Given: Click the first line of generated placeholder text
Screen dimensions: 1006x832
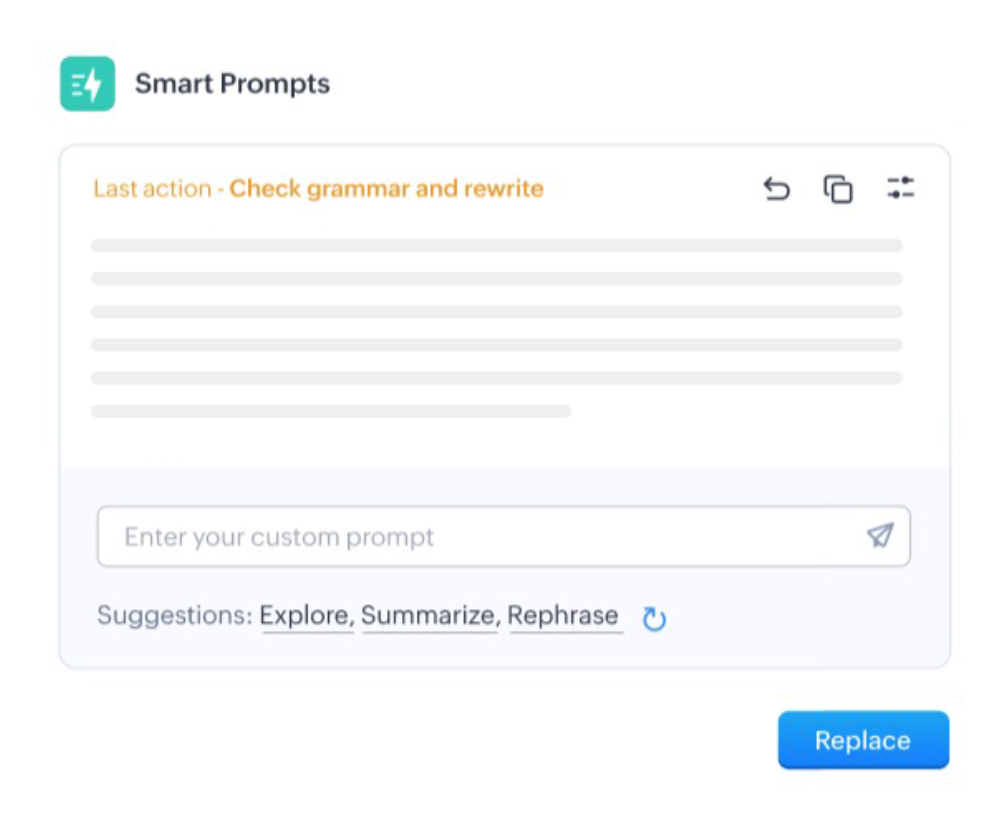Looking at the screenshot, I should click(496, 245).
